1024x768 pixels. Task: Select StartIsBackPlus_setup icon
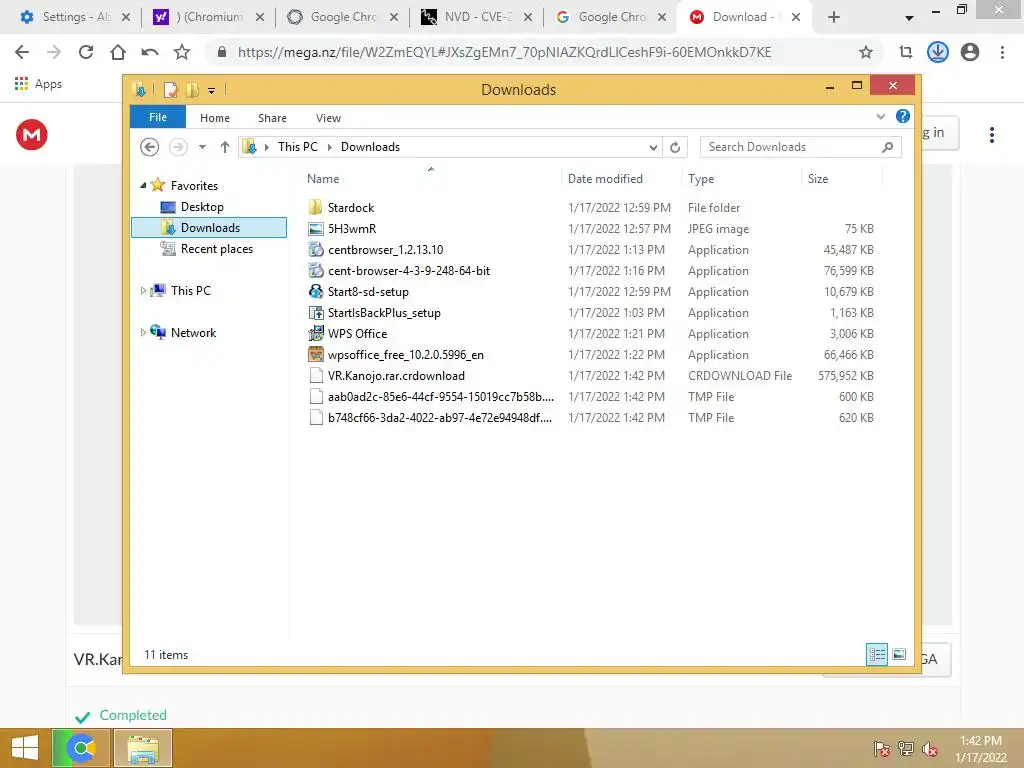pyautogui.click(x=315, y=313)
